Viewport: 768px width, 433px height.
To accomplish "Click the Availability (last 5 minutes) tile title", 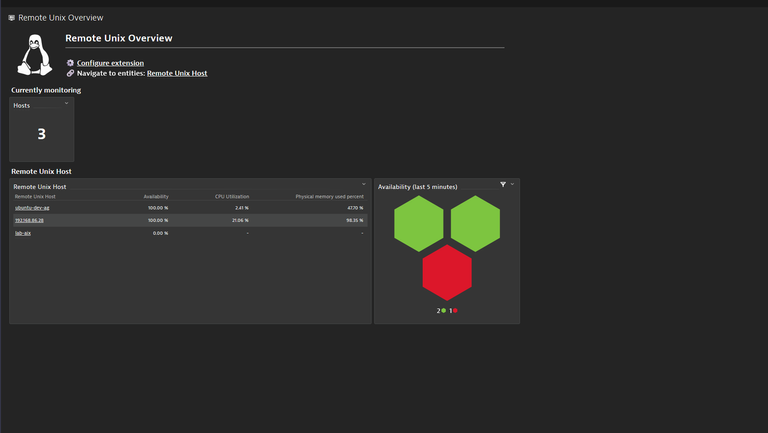I will [417, 187].
